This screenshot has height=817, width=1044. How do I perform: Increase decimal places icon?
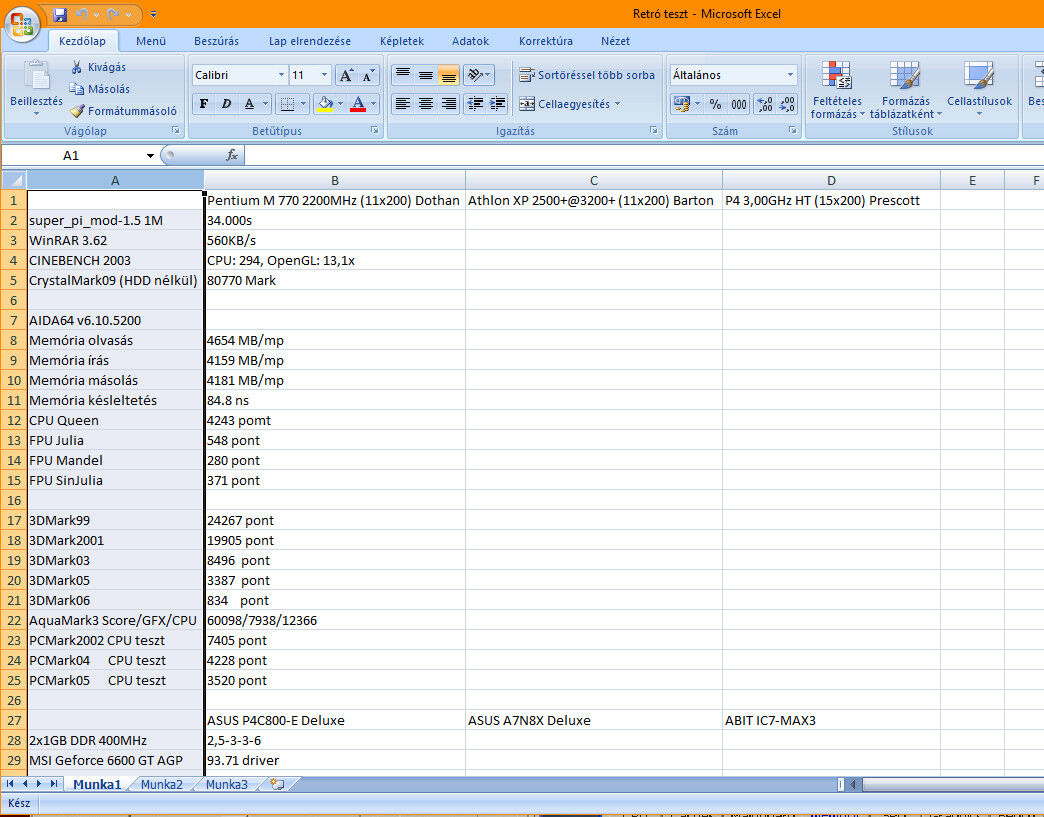[764, 104]
